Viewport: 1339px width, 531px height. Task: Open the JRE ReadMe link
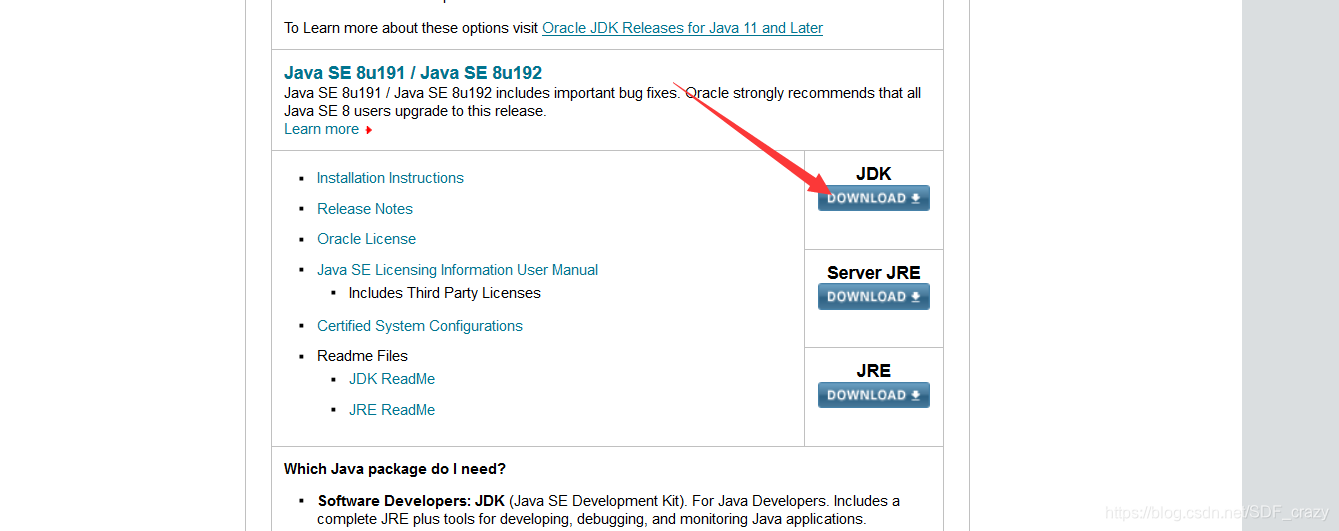pos(392,410)
